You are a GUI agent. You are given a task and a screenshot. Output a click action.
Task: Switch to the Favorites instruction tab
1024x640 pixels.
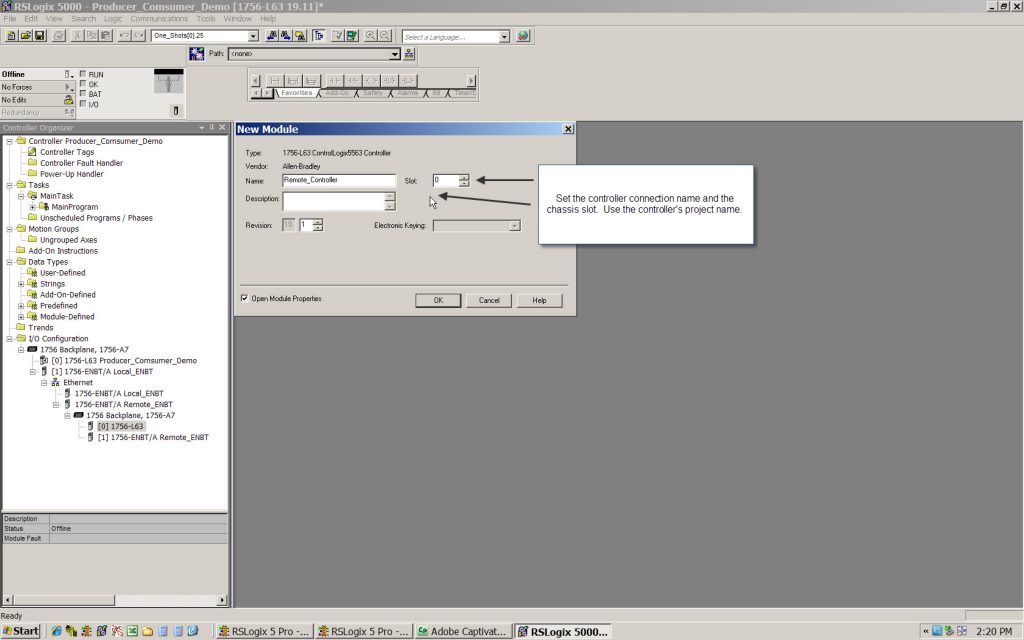click(296, 93)
